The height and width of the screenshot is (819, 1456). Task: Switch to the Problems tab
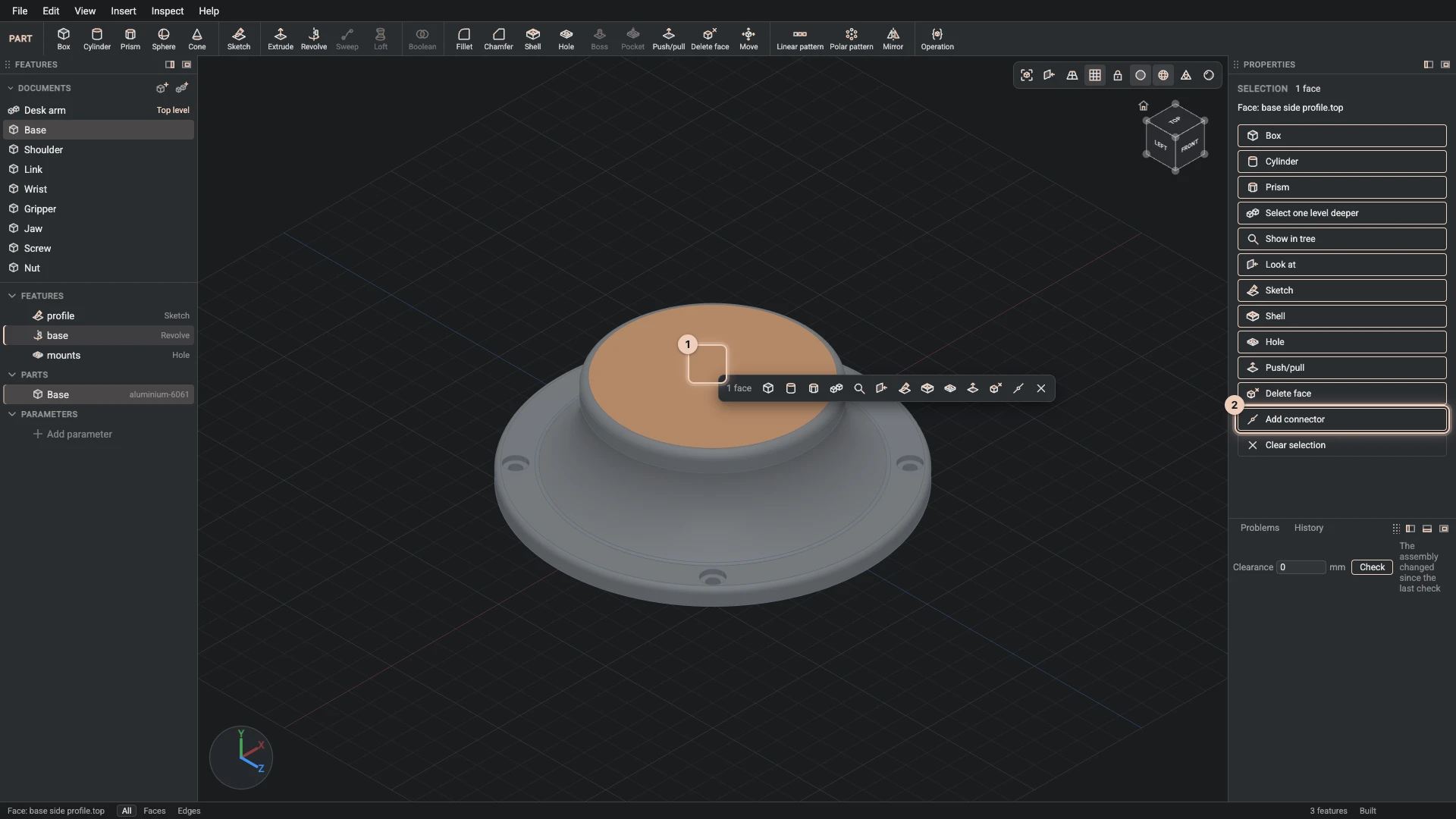coord(1260,528)
